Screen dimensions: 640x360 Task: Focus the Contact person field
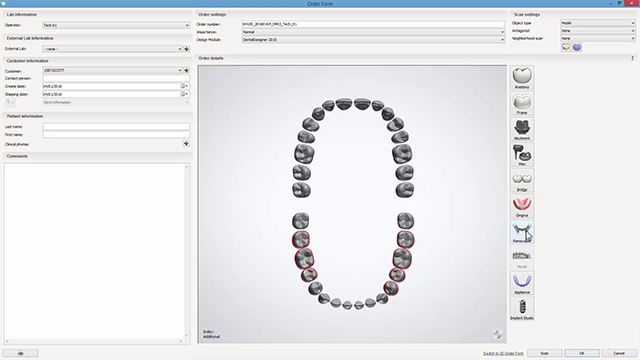coord(116,78)
